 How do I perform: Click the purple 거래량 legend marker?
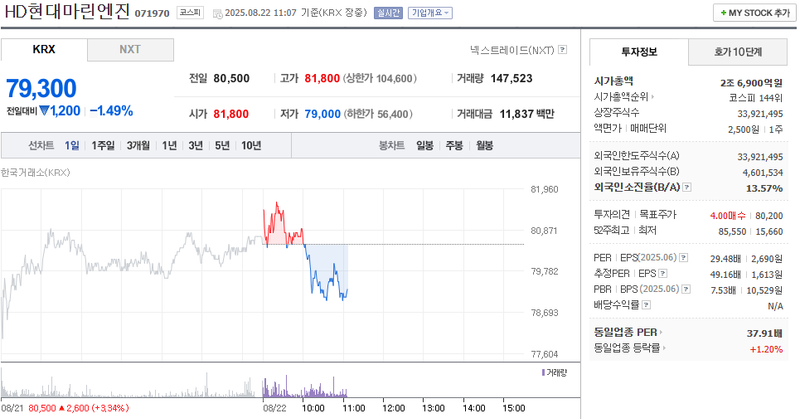pos(543,373)
